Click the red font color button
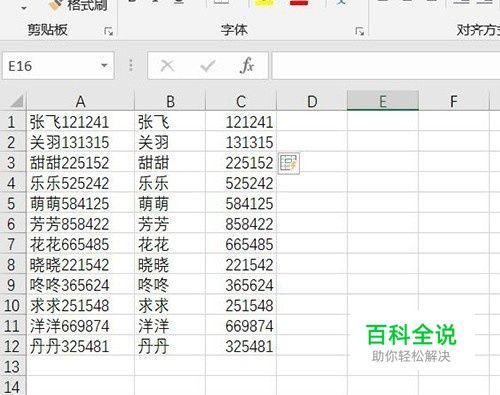This screenshot has width=500, height=395. (x=299, y=3)
